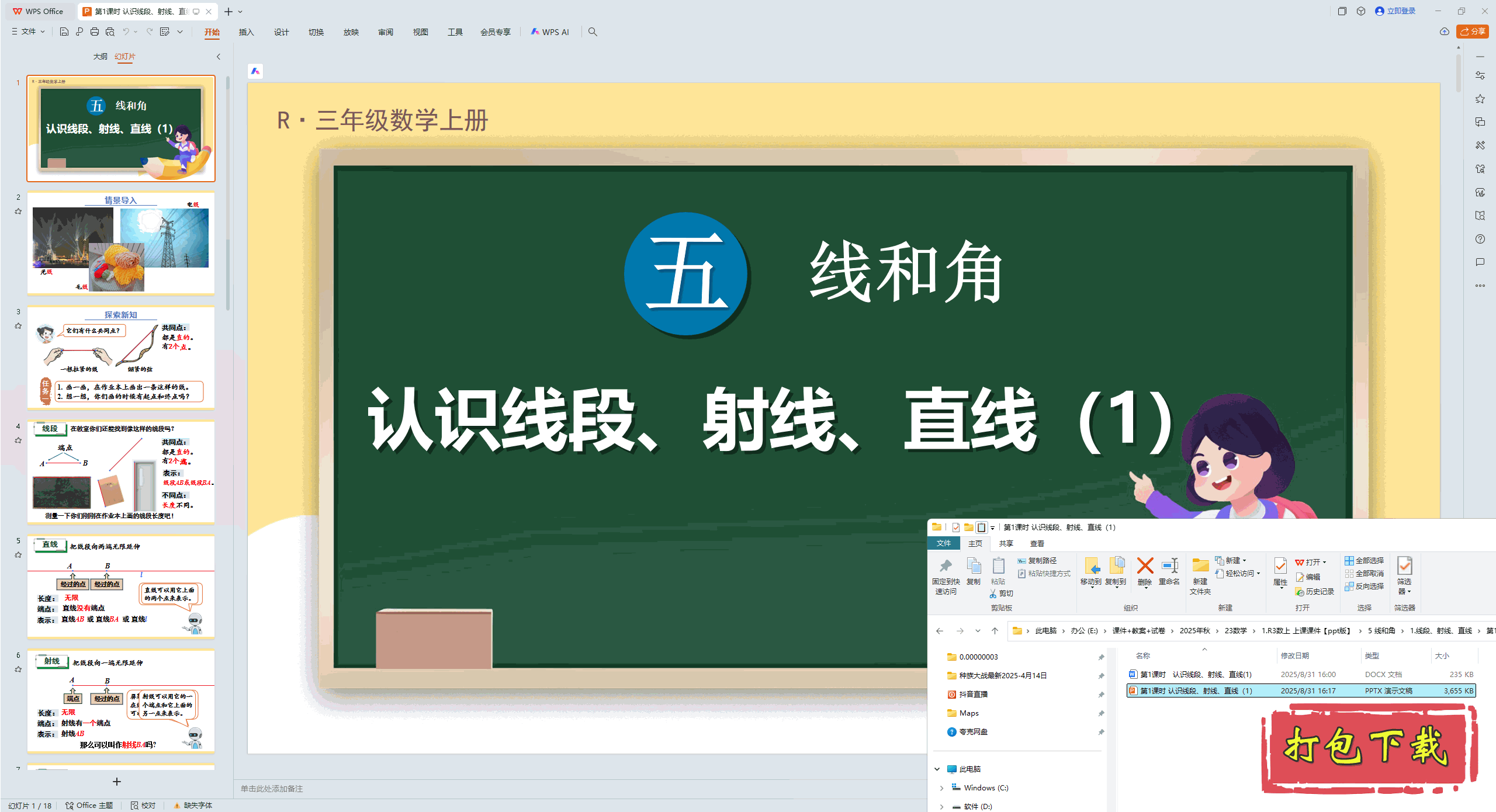Toggle the 校对 proofing status bar item
Viewport: 1496px width, 812px height.
coord(143,805)
